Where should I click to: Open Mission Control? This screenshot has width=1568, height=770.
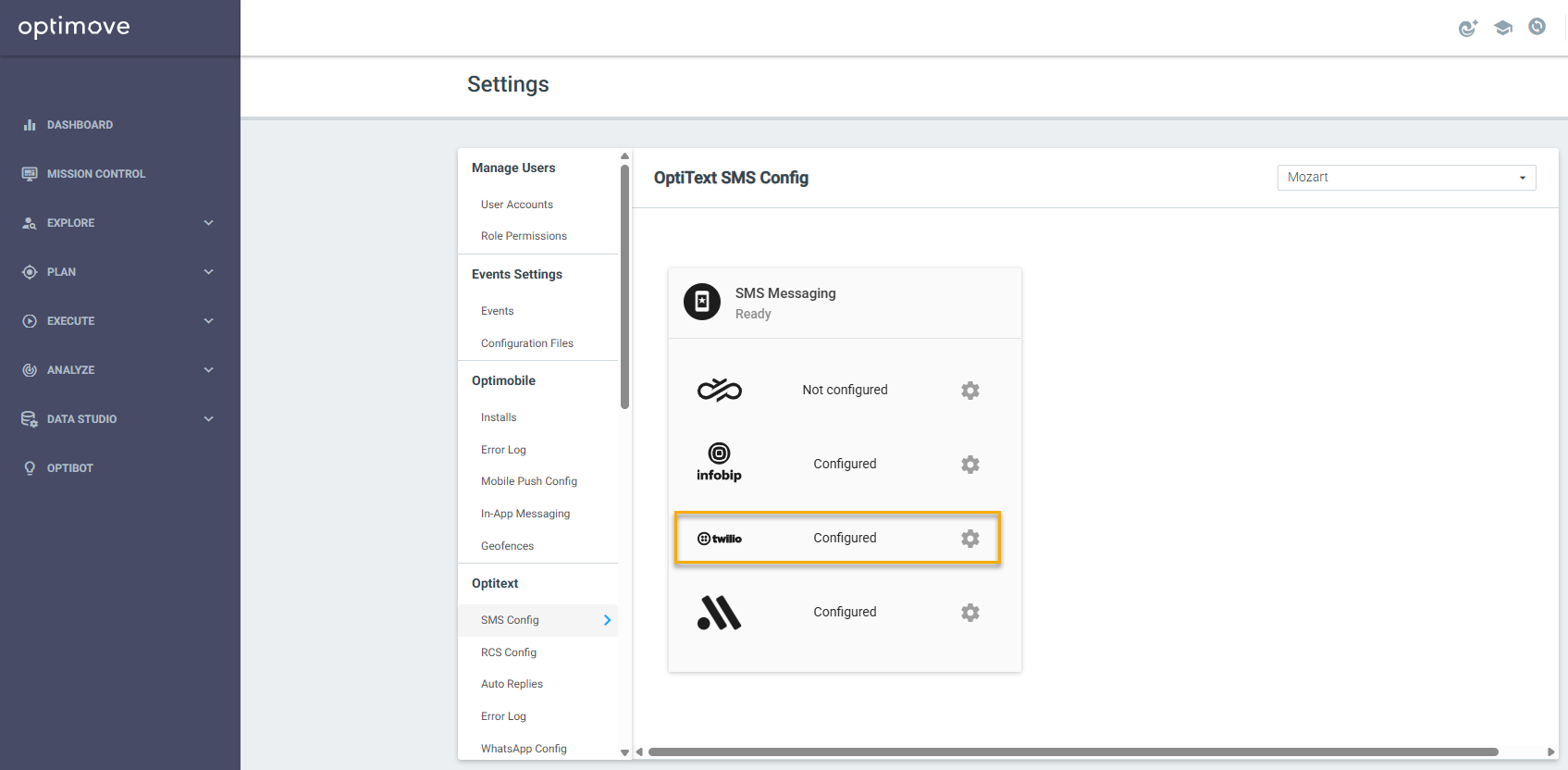click(96, 174)
